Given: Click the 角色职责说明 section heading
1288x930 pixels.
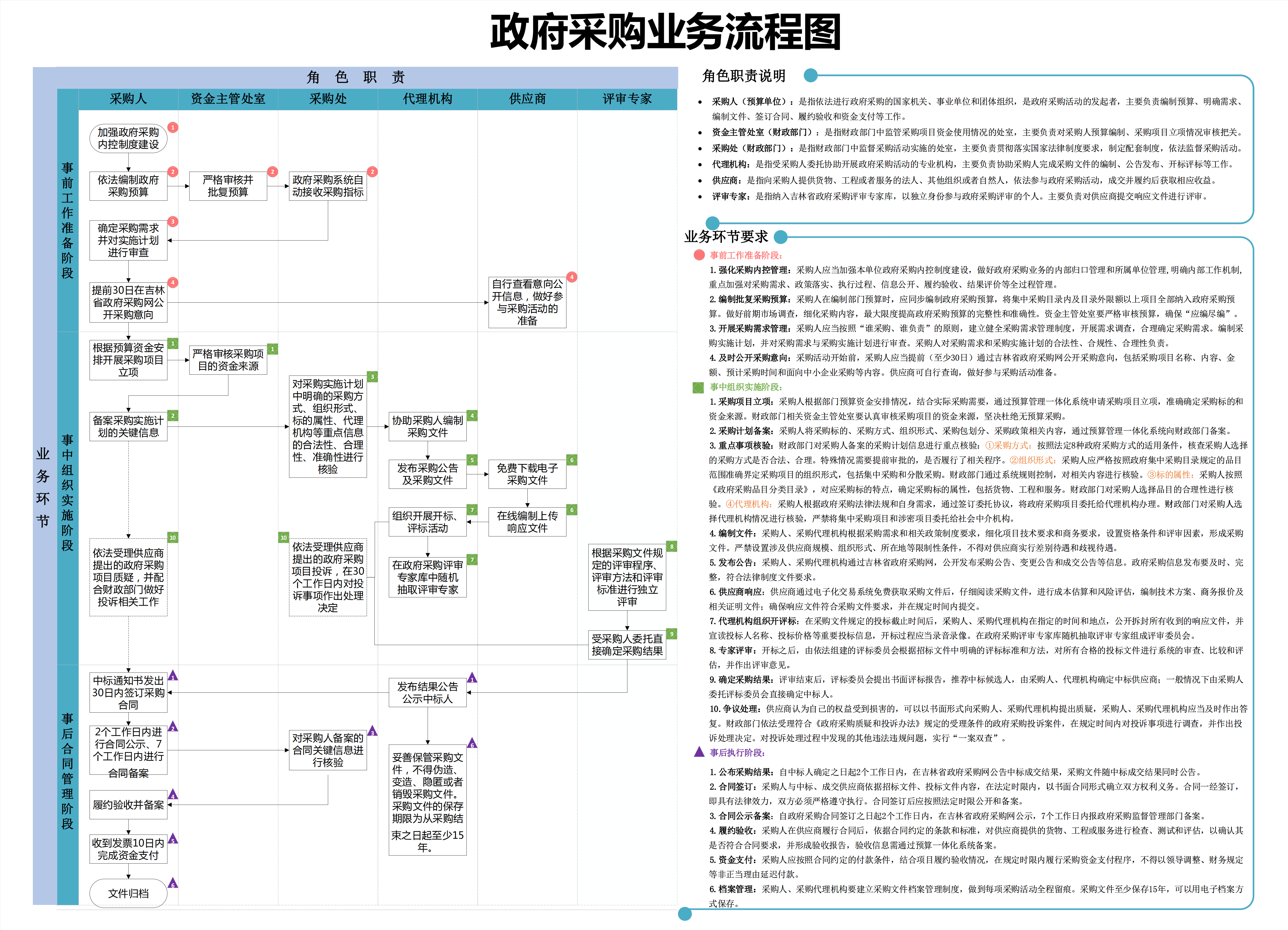Looking at the screenshot, I should (743, 76).
